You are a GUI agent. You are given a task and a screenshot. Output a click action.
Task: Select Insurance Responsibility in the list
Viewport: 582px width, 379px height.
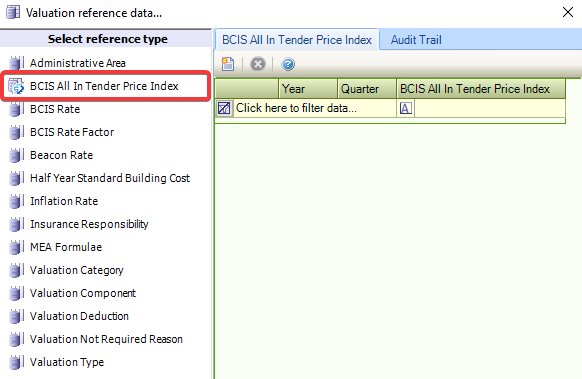[89, 224]
